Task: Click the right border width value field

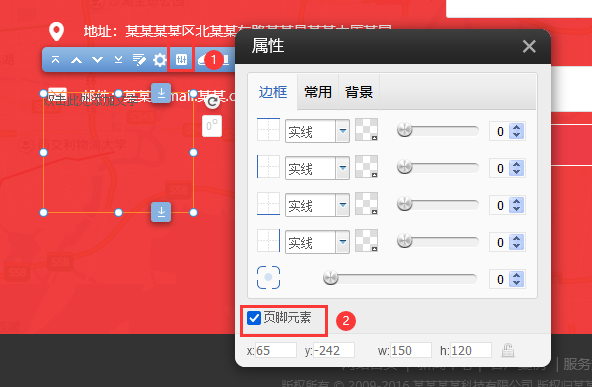Action: tap(499, 242)
